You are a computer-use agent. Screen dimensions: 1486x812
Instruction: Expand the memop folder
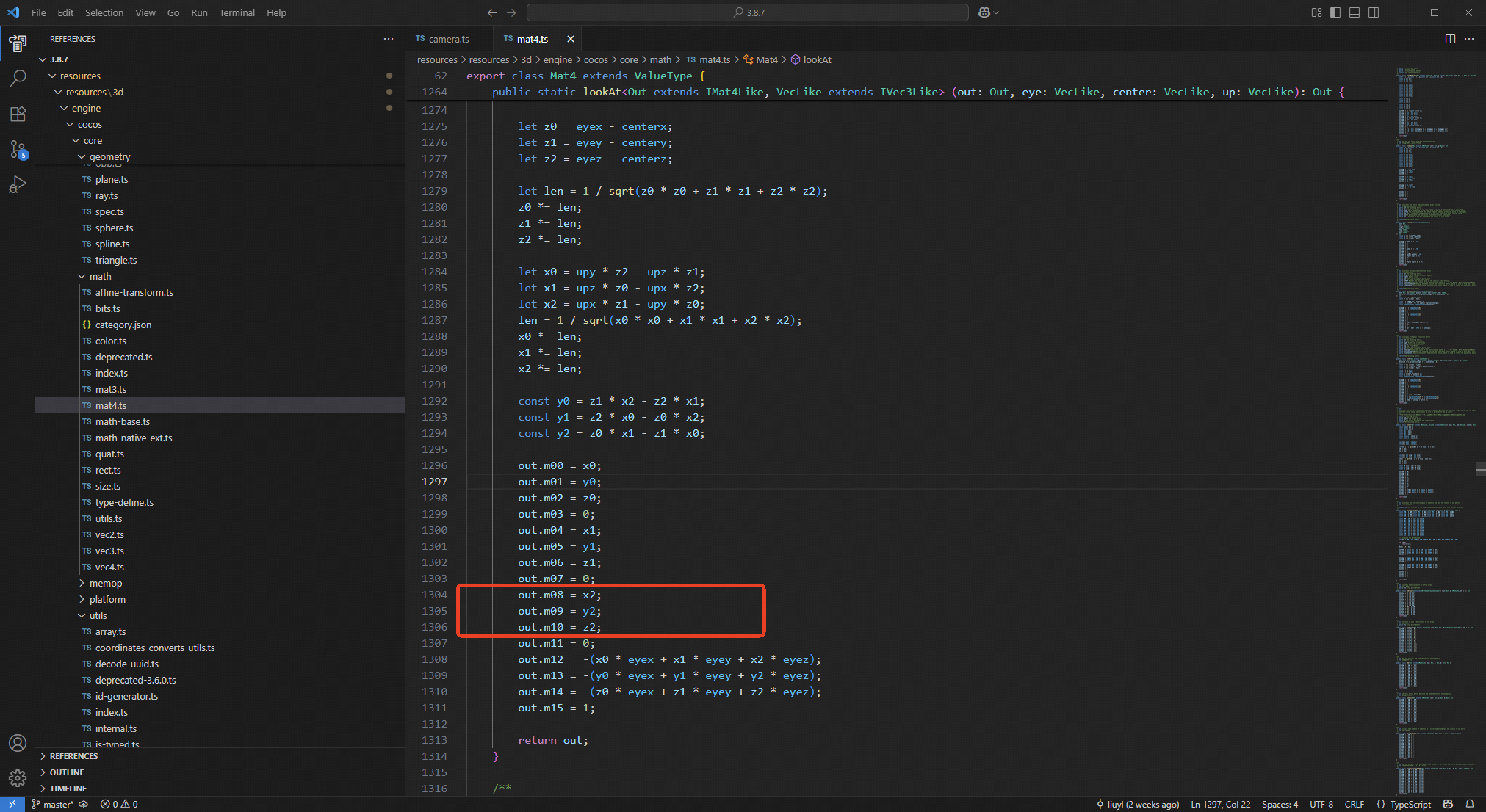click(105, 583)
